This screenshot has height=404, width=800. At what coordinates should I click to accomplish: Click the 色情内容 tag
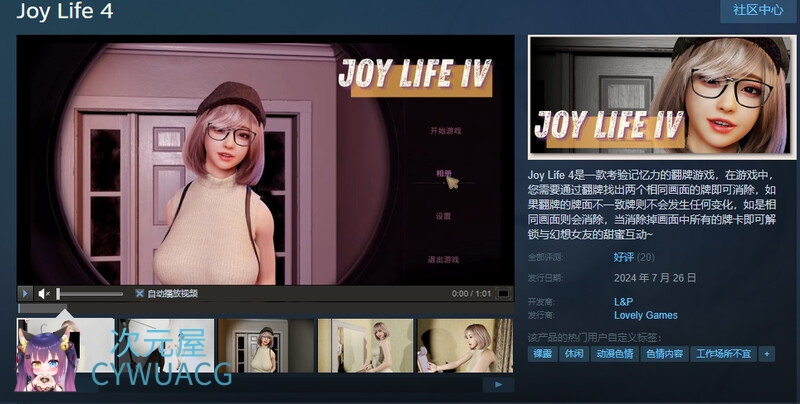pyautogui.click(x=665, y=354)
